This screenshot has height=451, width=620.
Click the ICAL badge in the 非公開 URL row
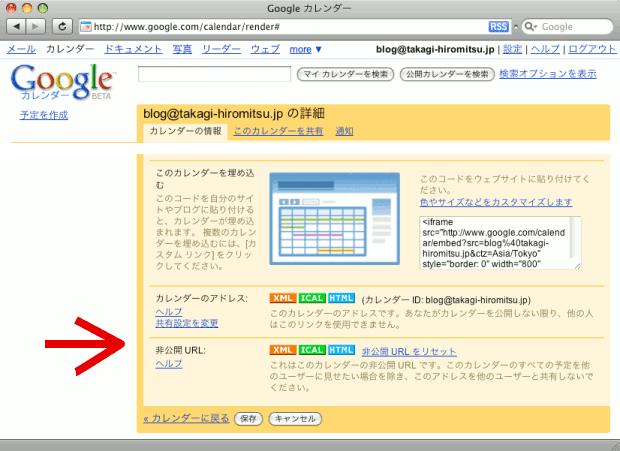pyautogui.click(x=312, y=350)
